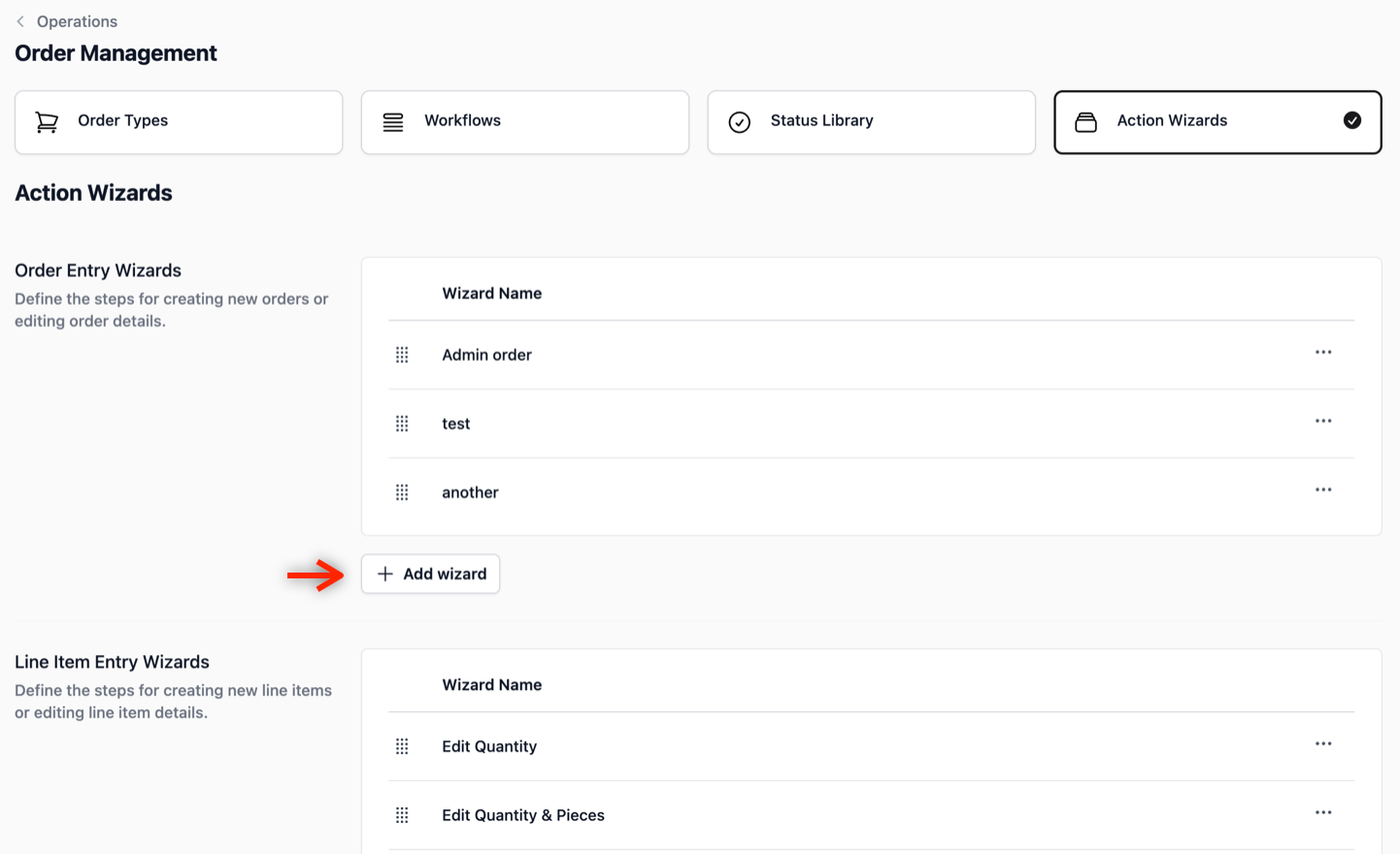Image resolution: width=1400 pixels, height=854 pixels.
Task: Click the stacked lines Workflows icon
Action: click(393, 122)
